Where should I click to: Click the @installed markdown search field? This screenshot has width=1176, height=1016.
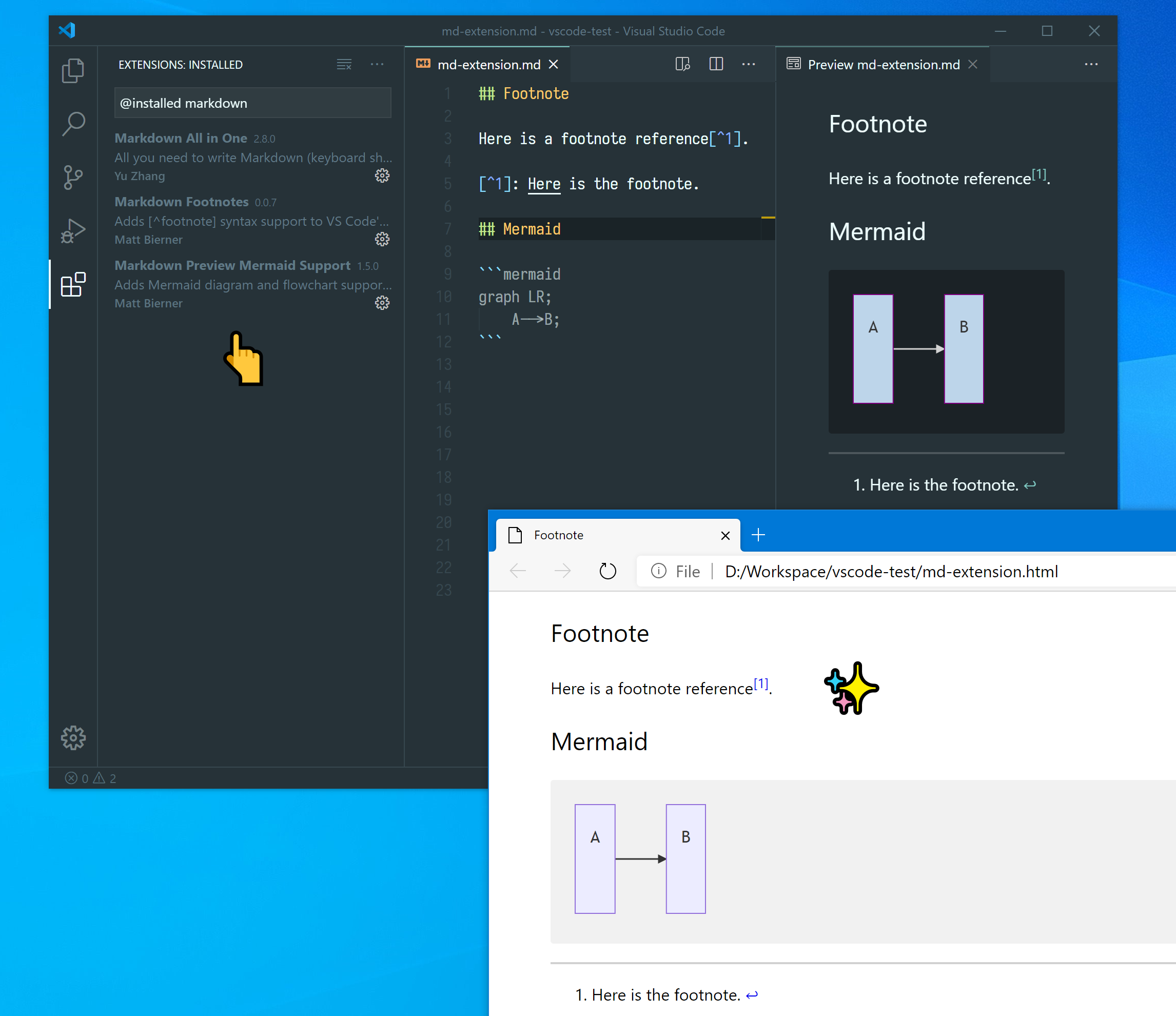[x=252, y=103]
